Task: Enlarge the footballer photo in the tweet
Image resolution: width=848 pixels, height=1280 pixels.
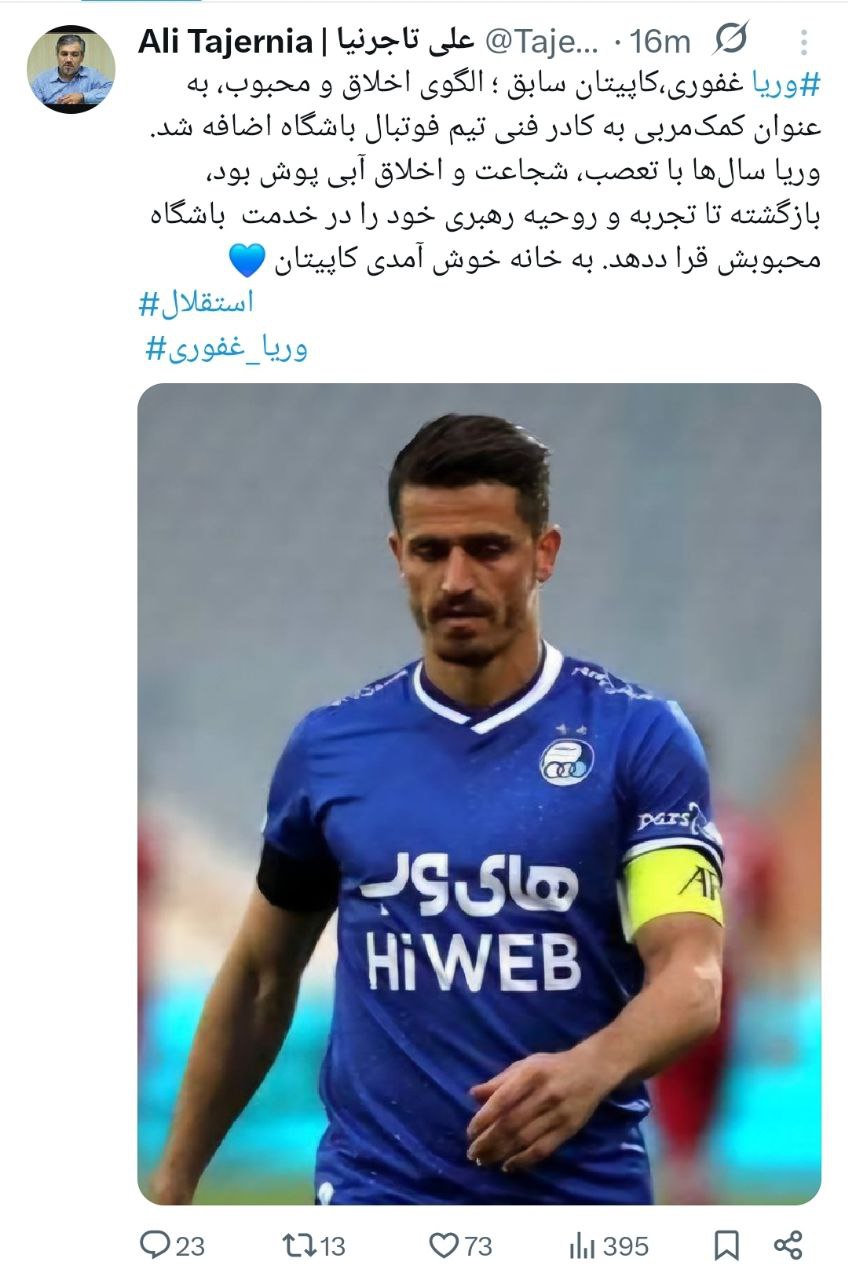Action: [x=479, y=794]
